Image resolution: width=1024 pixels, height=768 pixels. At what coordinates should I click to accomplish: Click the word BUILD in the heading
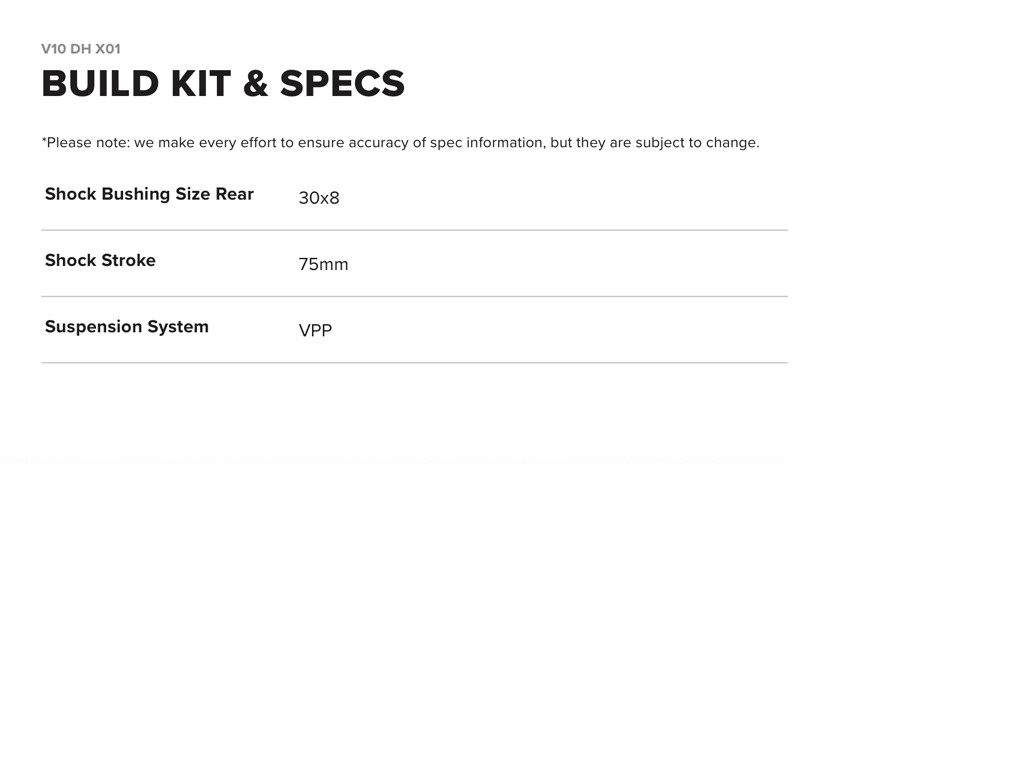[100, 84]
